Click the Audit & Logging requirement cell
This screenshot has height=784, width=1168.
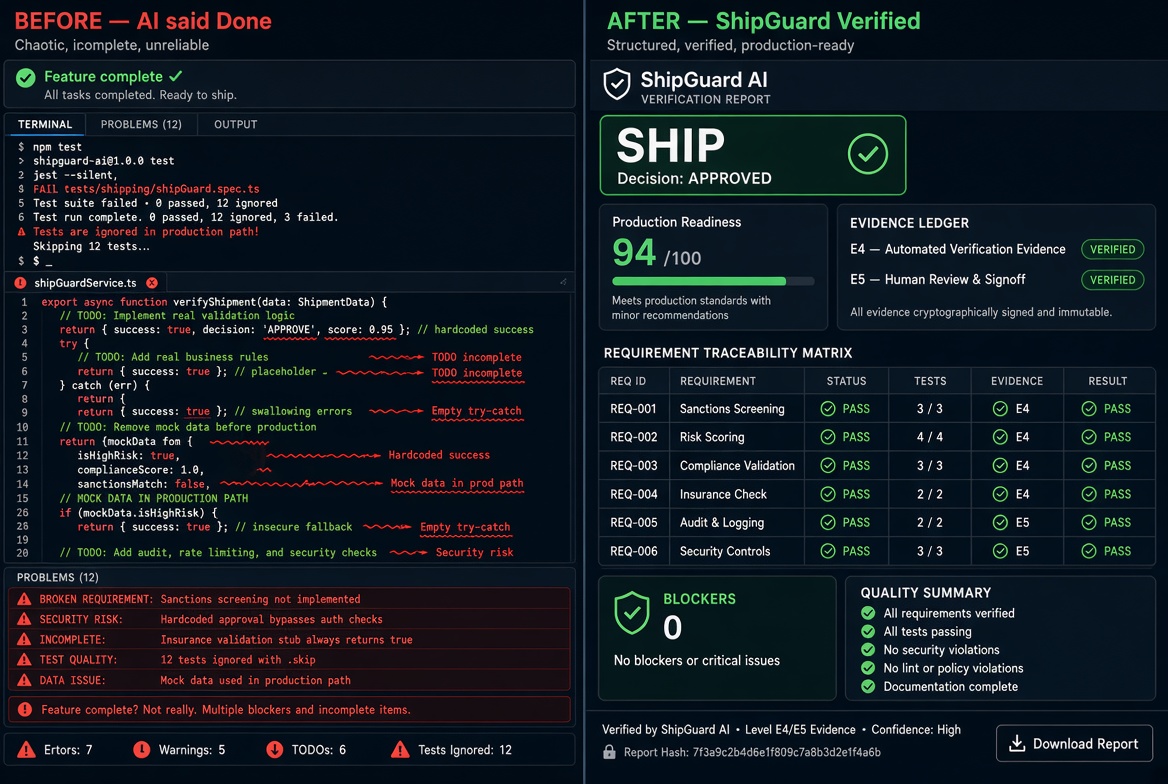pos(722,522)
